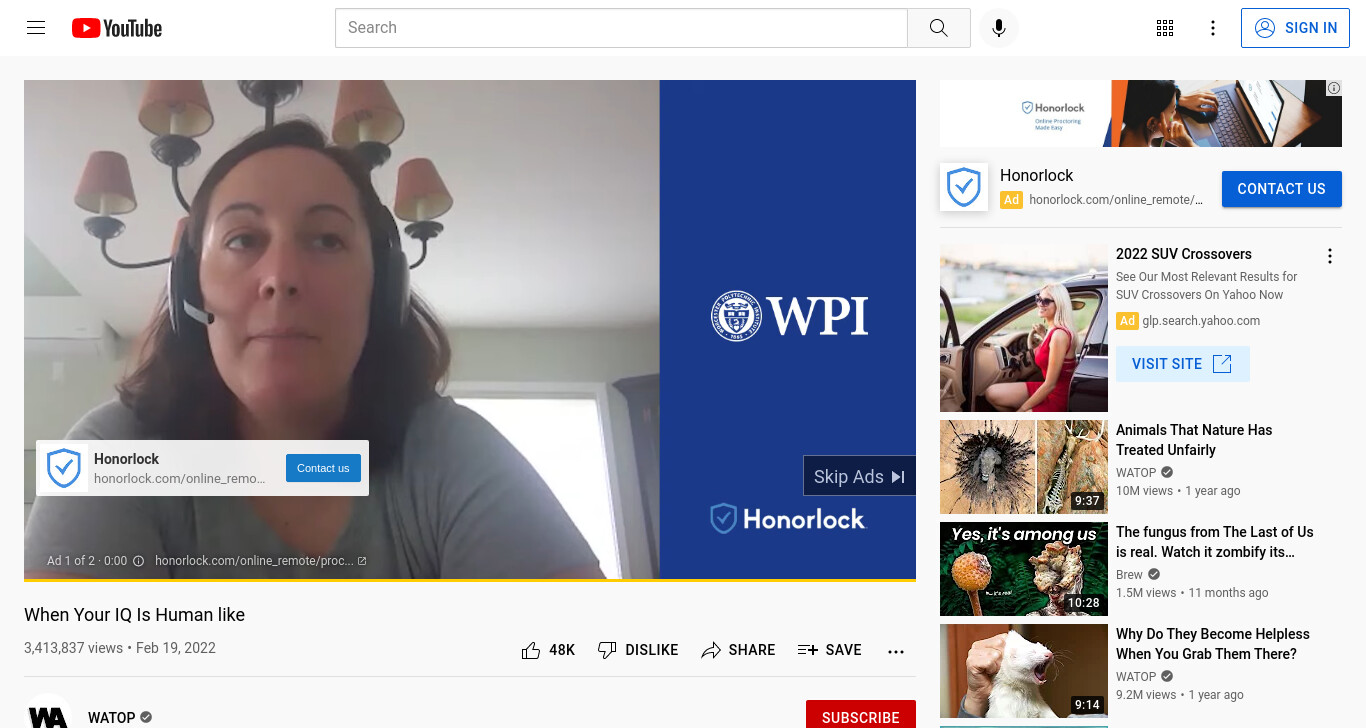Click Why Do They Become Helpless title
1366x728 pixels.
(x=1213, y=644)
